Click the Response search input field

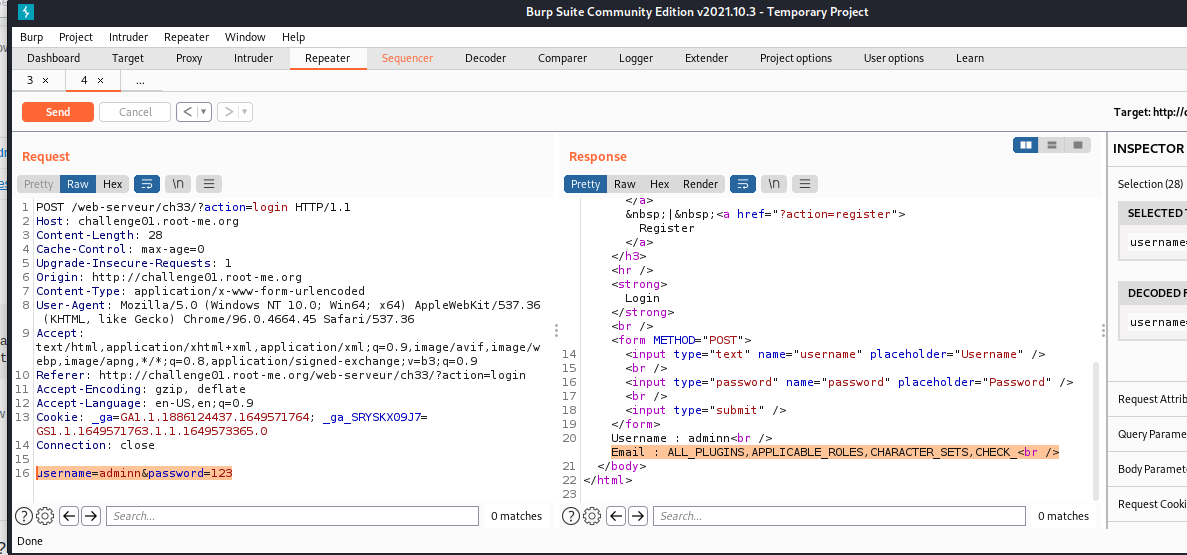click(x=840, y=516)
